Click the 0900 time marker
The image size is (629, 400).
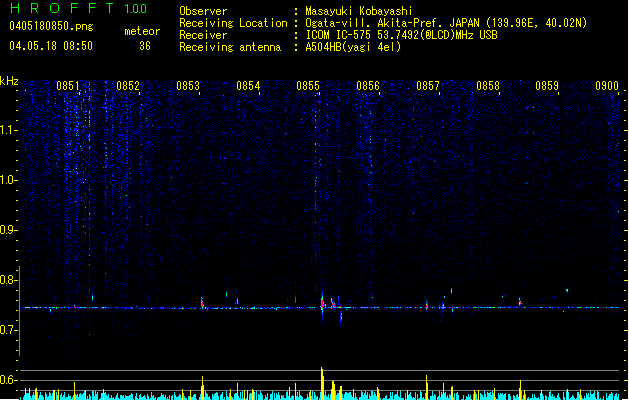(x=607, y=86)
